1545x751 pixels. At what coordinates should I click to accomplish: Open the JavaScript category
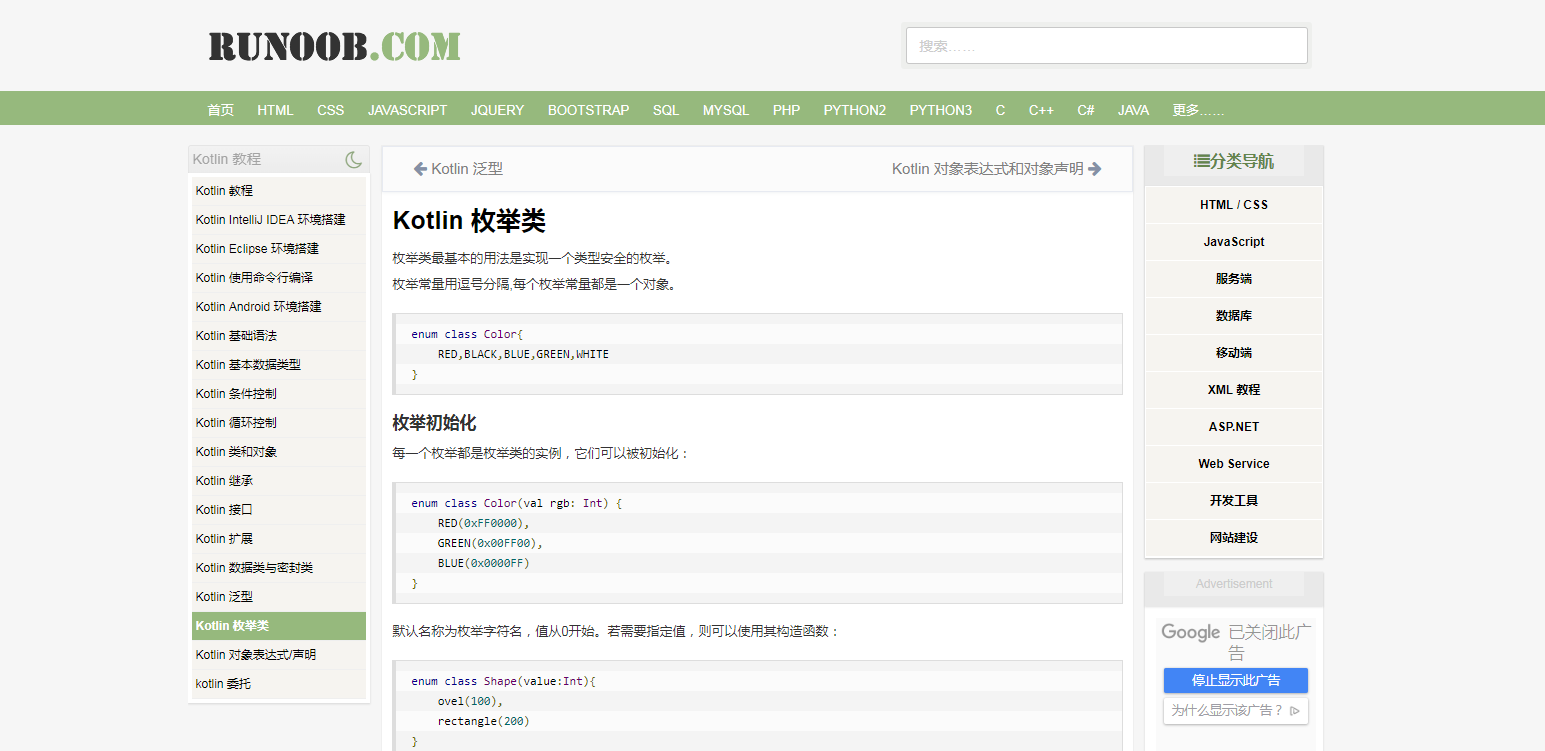click(1234, 242)
